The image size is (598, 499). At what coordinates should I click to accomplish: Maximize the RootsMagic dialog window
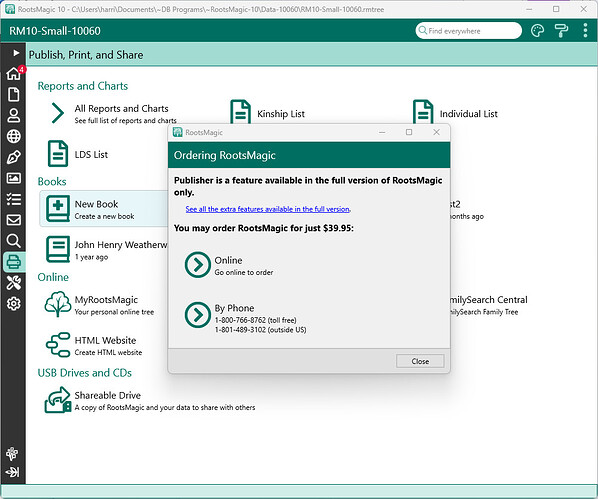tap(409, 132)
